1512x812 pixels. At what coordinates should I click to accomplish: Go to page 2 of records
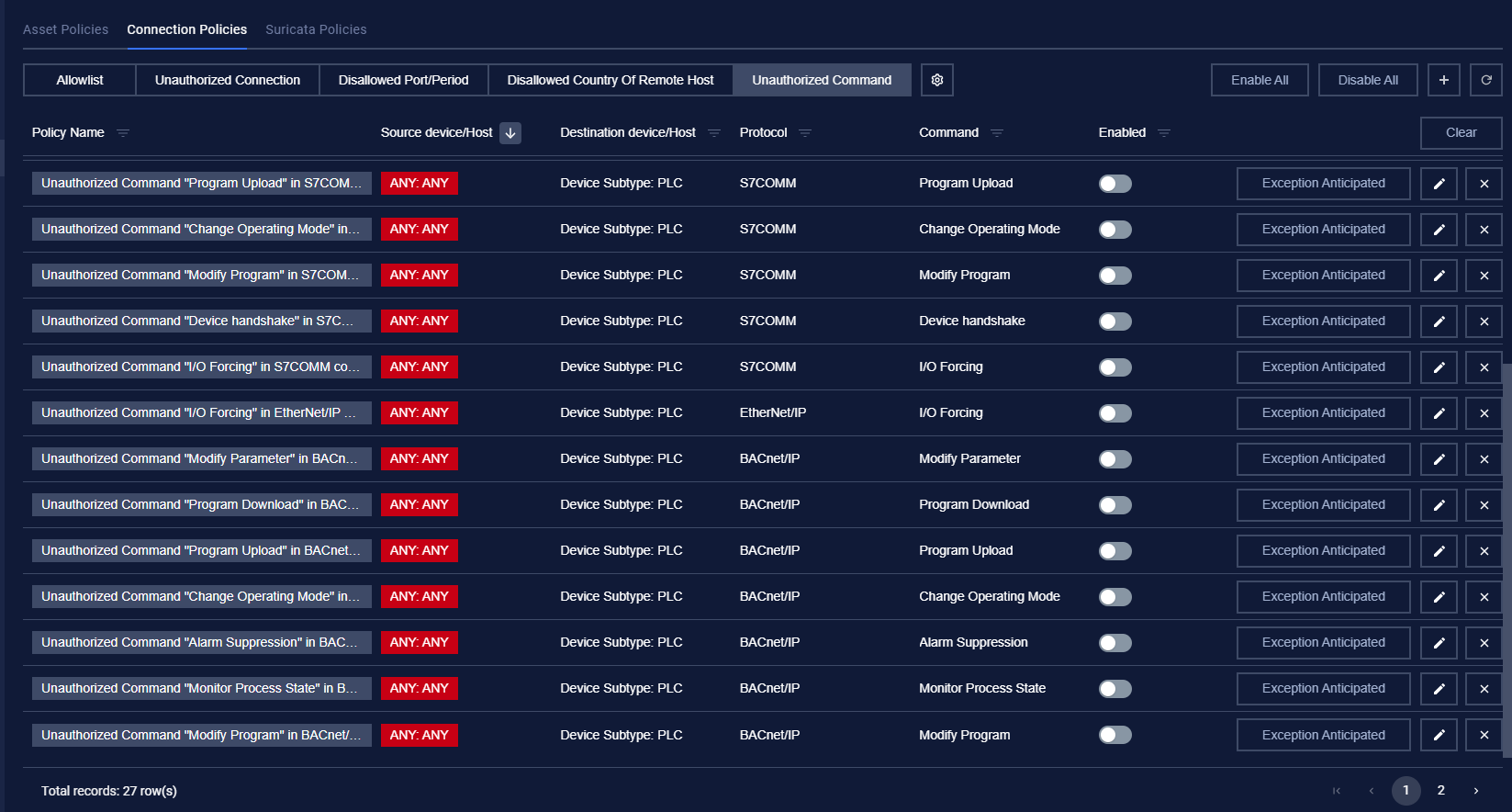click(1440, 790)
